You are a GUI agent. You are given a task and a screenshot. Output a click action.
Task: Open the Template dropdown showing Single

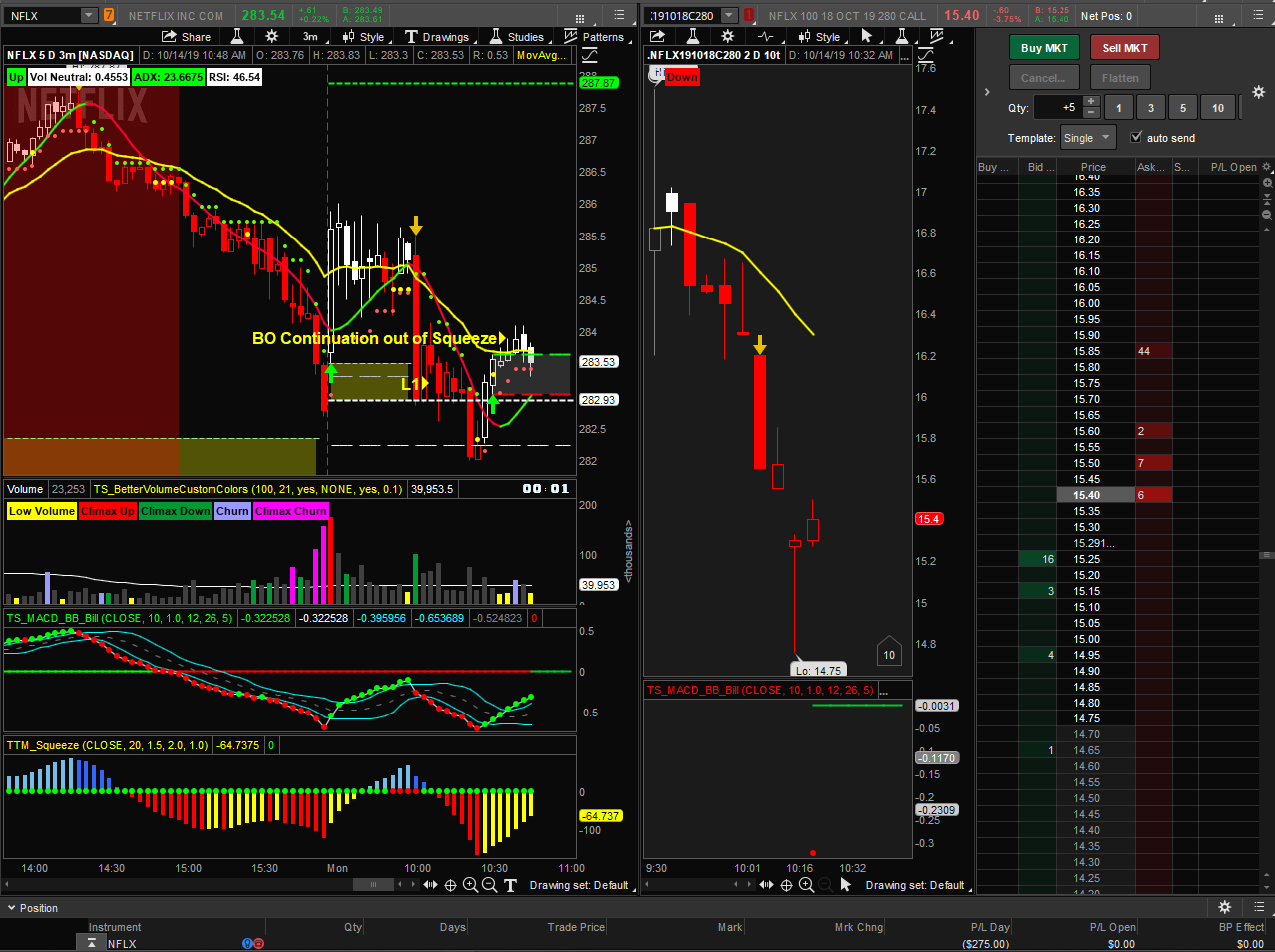1087,138
